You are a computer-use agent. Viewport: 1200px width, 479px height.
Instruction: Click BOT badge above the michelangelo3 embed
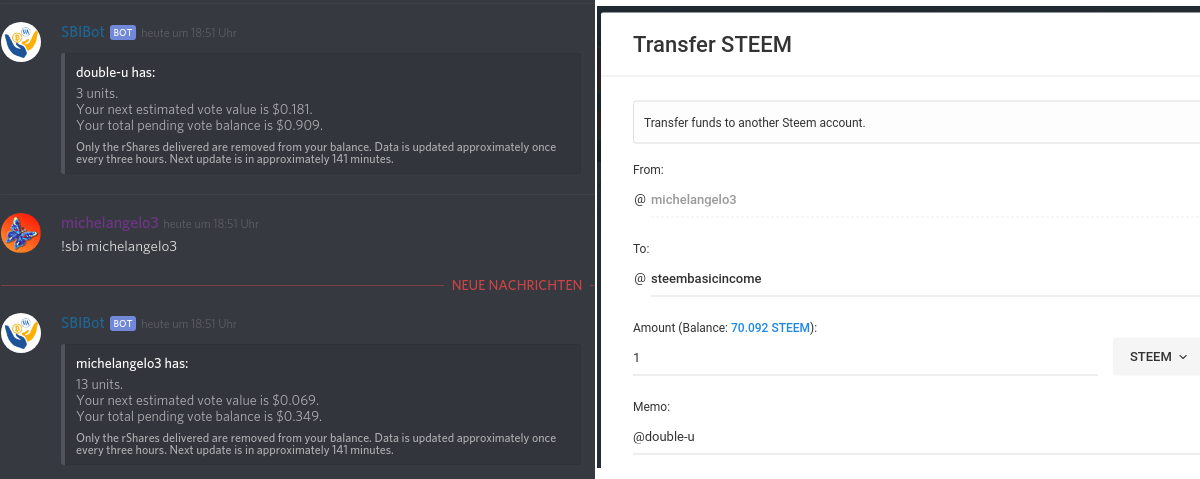(123, 324)
